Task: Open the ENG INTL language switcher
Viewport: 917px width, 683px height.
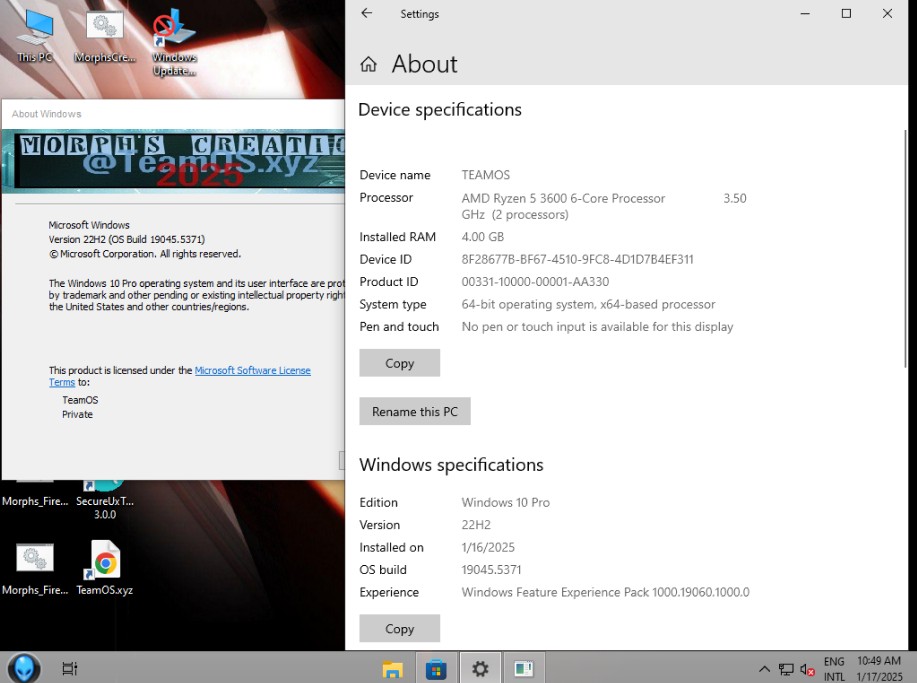Action: (834, 668)
